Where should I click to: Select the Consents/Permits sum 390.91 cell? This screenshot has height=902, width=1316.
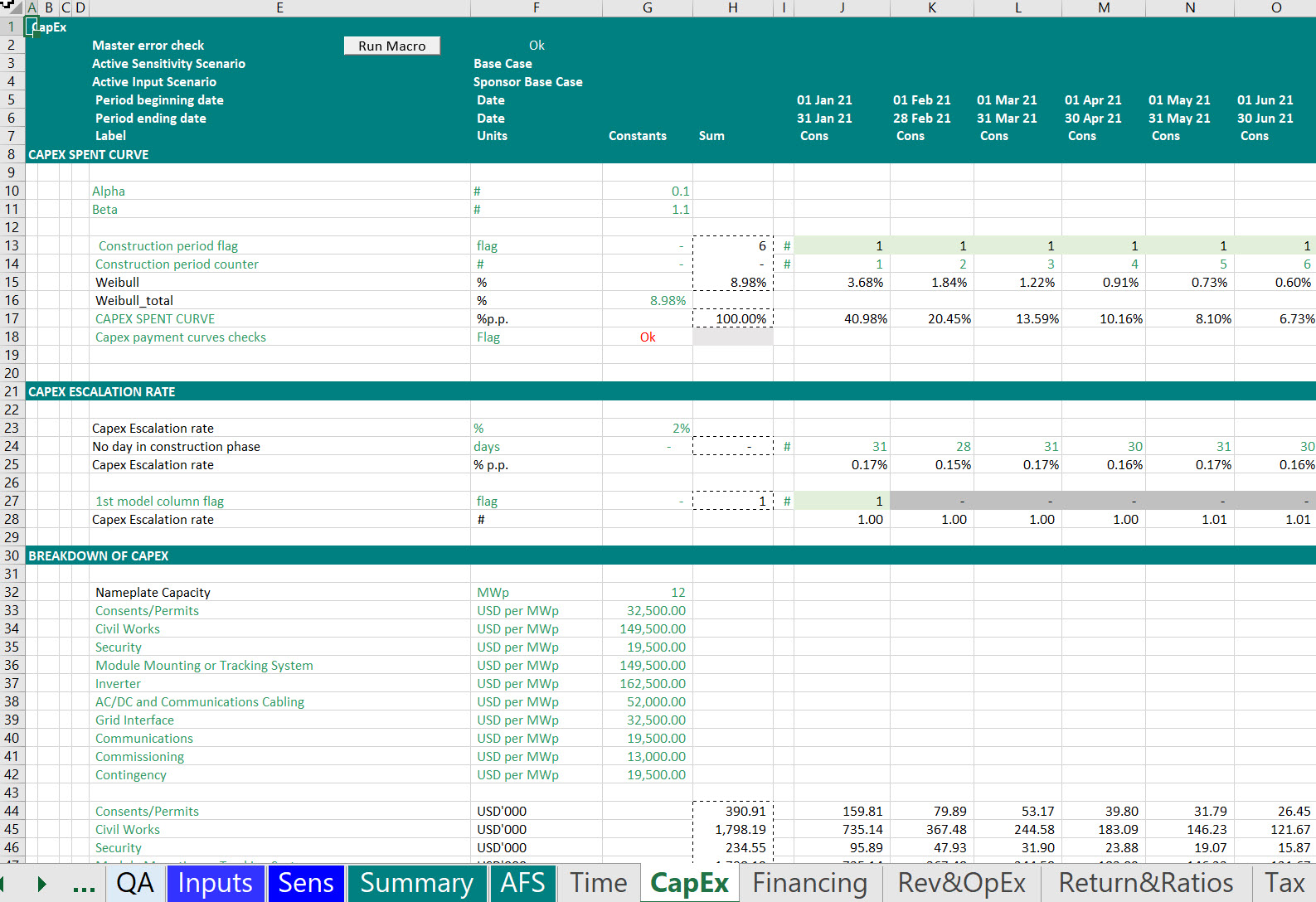point(733,811)
